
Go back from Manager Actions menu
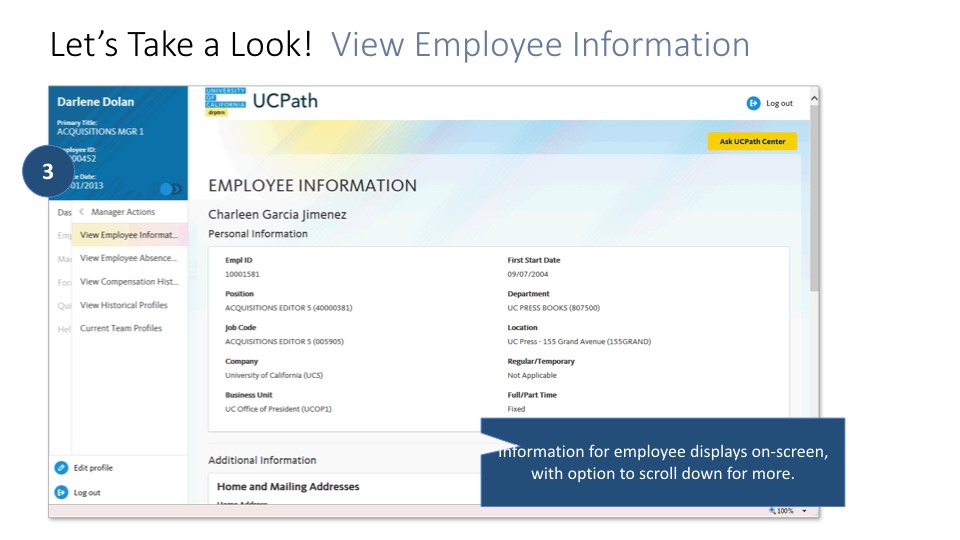pos(81,212)
